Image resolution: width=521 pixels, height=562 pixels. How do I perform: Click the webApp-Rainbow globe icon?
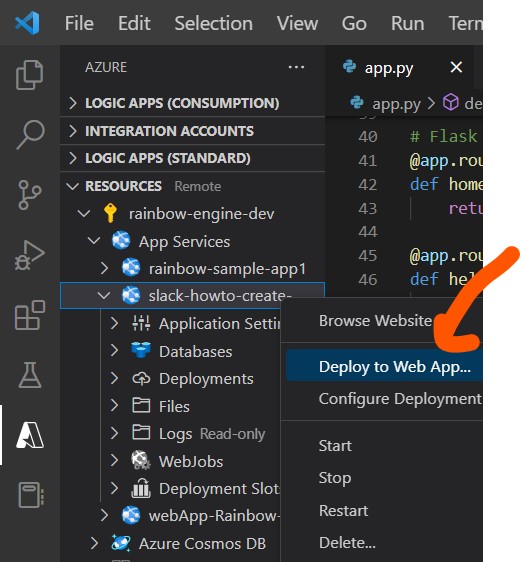[x=131, y=515]
